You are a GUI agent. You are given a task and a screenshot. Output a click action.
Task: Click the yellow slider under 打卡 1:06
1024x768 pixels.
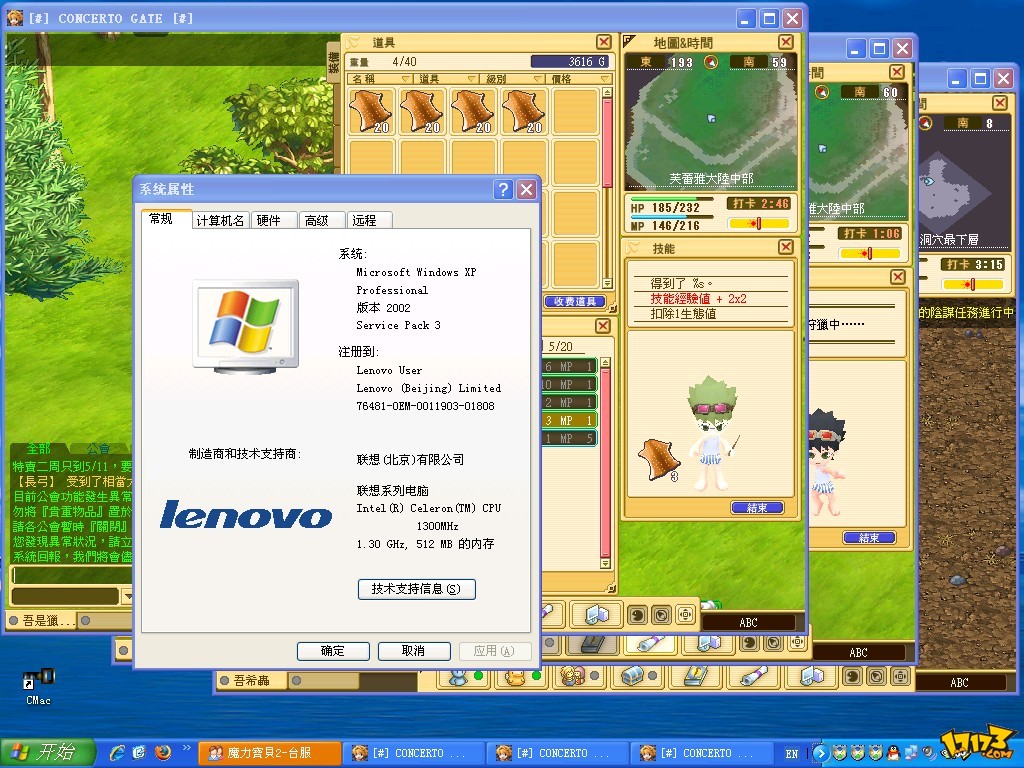click(x=870, y=253)
